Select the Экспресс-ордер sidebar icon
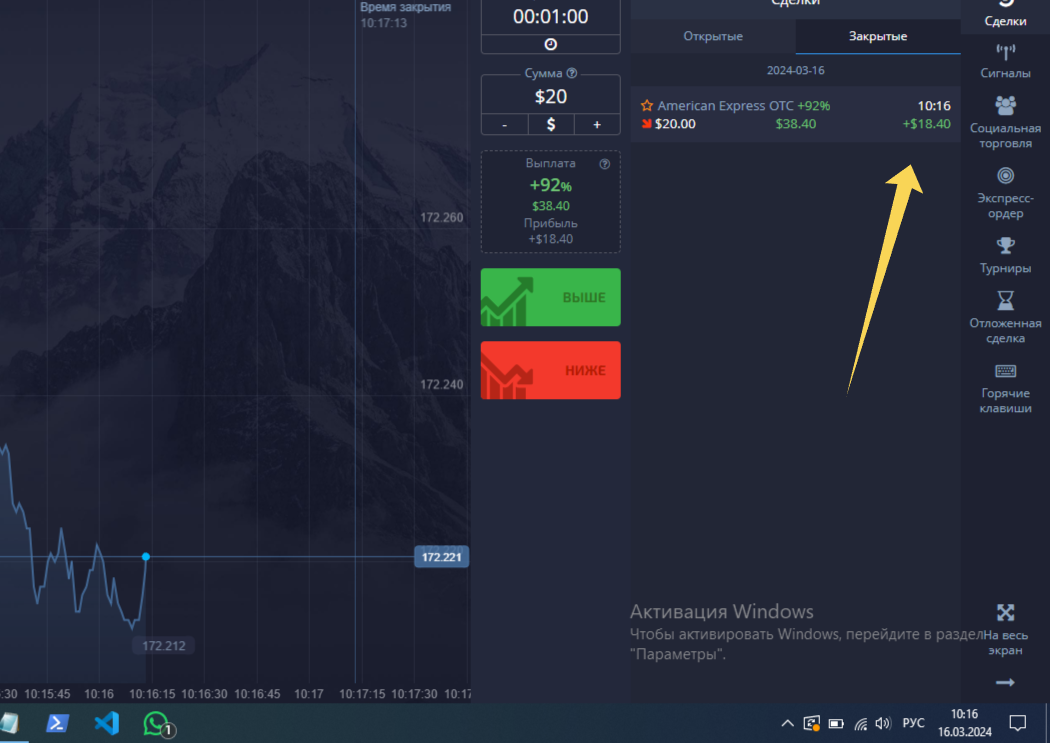This screenshot has height=743, width=1050. coord(1005,190)
